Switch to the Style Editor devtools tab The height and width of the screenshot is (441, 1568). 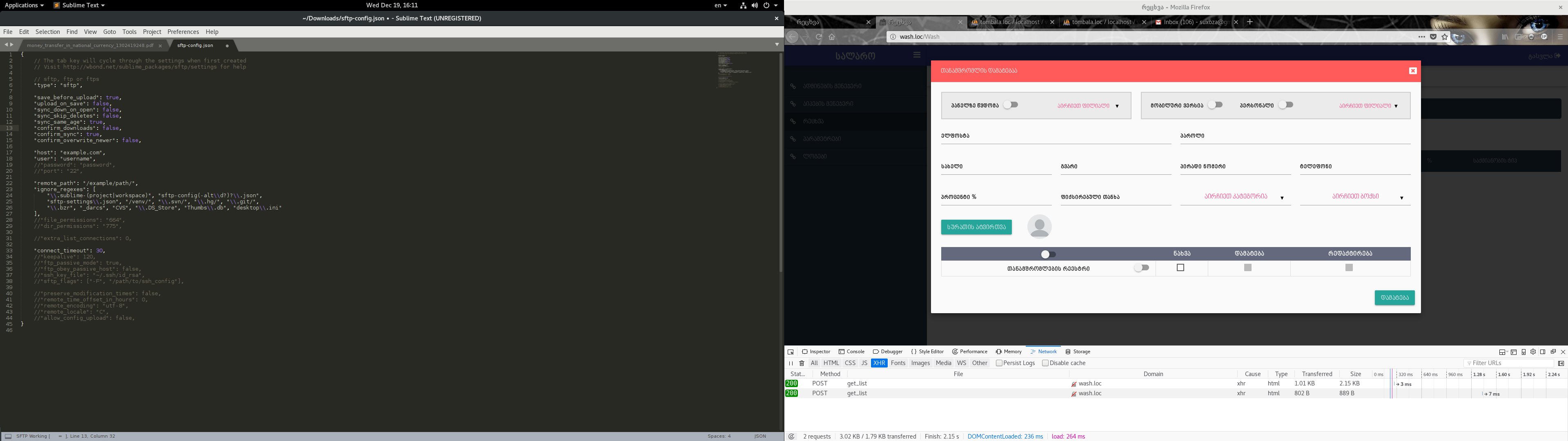point(927,352)
